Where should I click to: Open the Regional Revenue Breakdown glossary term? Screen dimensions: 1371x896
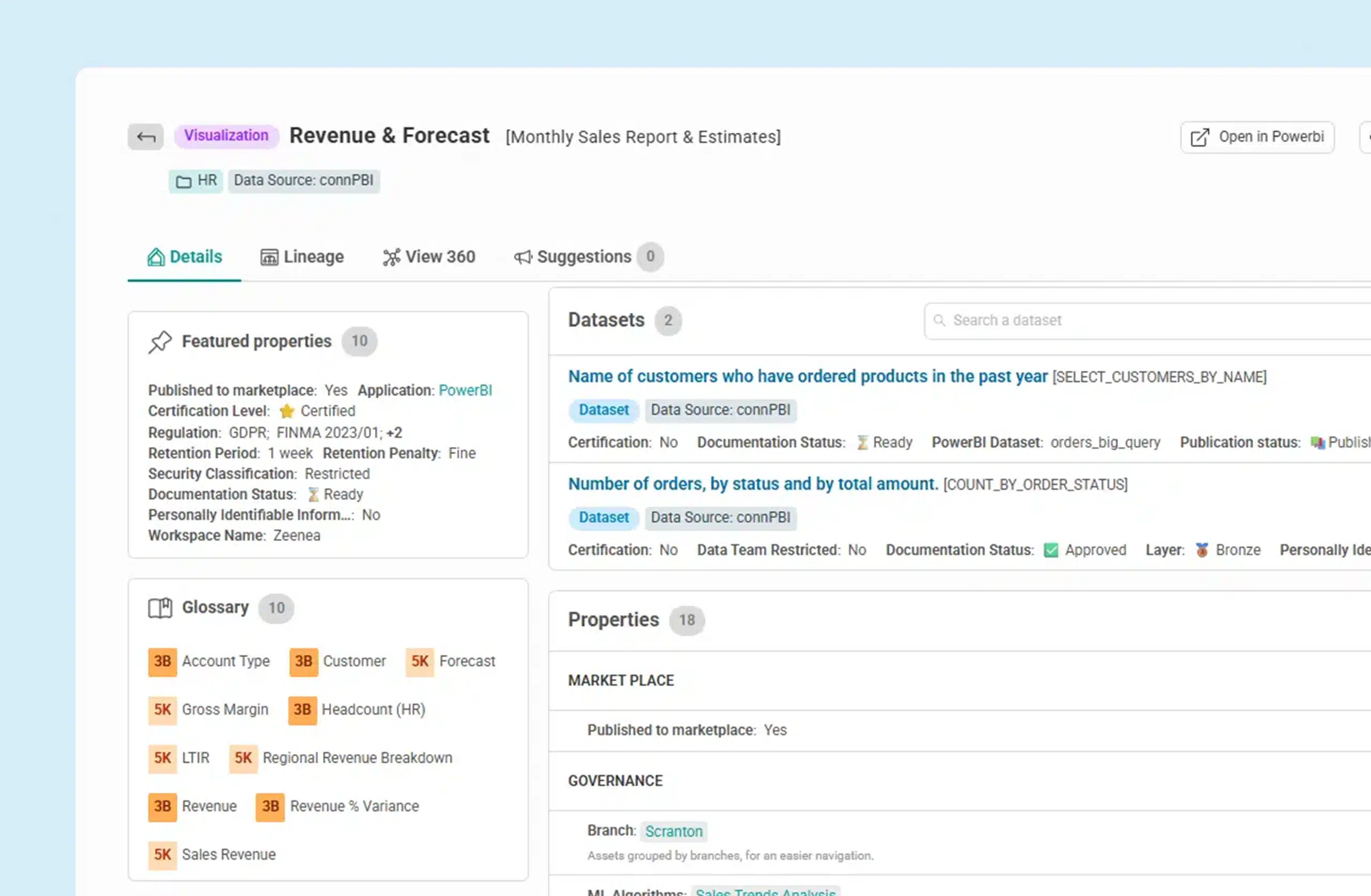357,758
